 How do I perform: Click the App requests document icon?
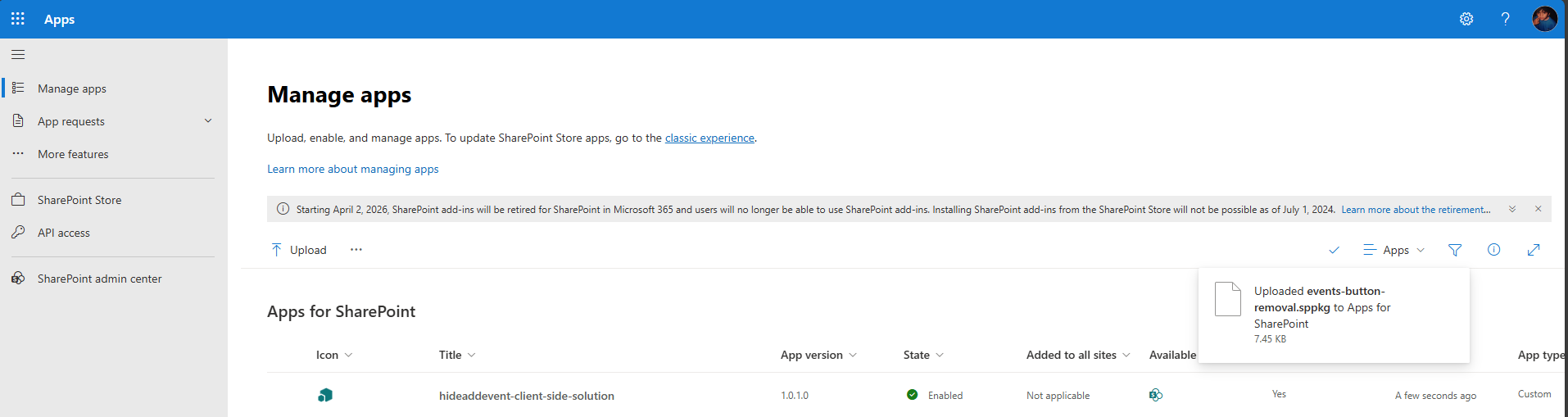[18, 121]
